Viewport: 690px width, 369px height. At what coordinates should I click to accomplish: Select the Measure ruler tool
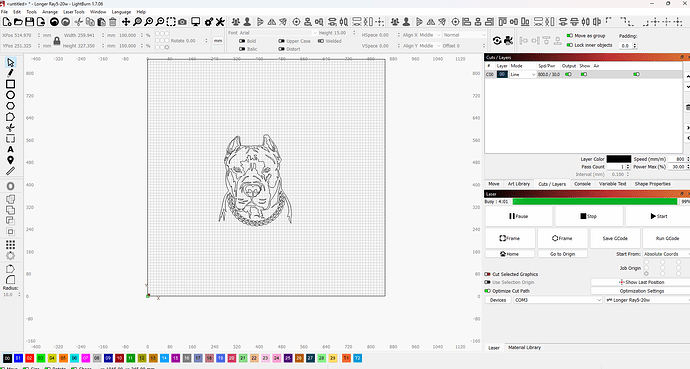point(11,171)
